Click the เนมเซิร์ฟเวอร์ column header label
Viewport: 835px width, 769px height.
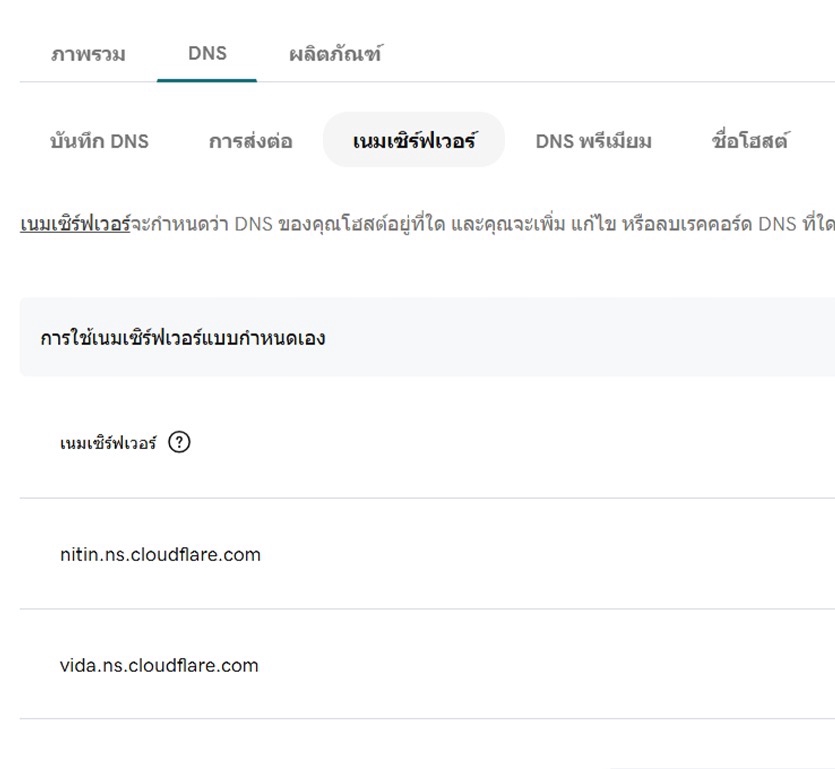pyautogui.click(x=110, y=440)
